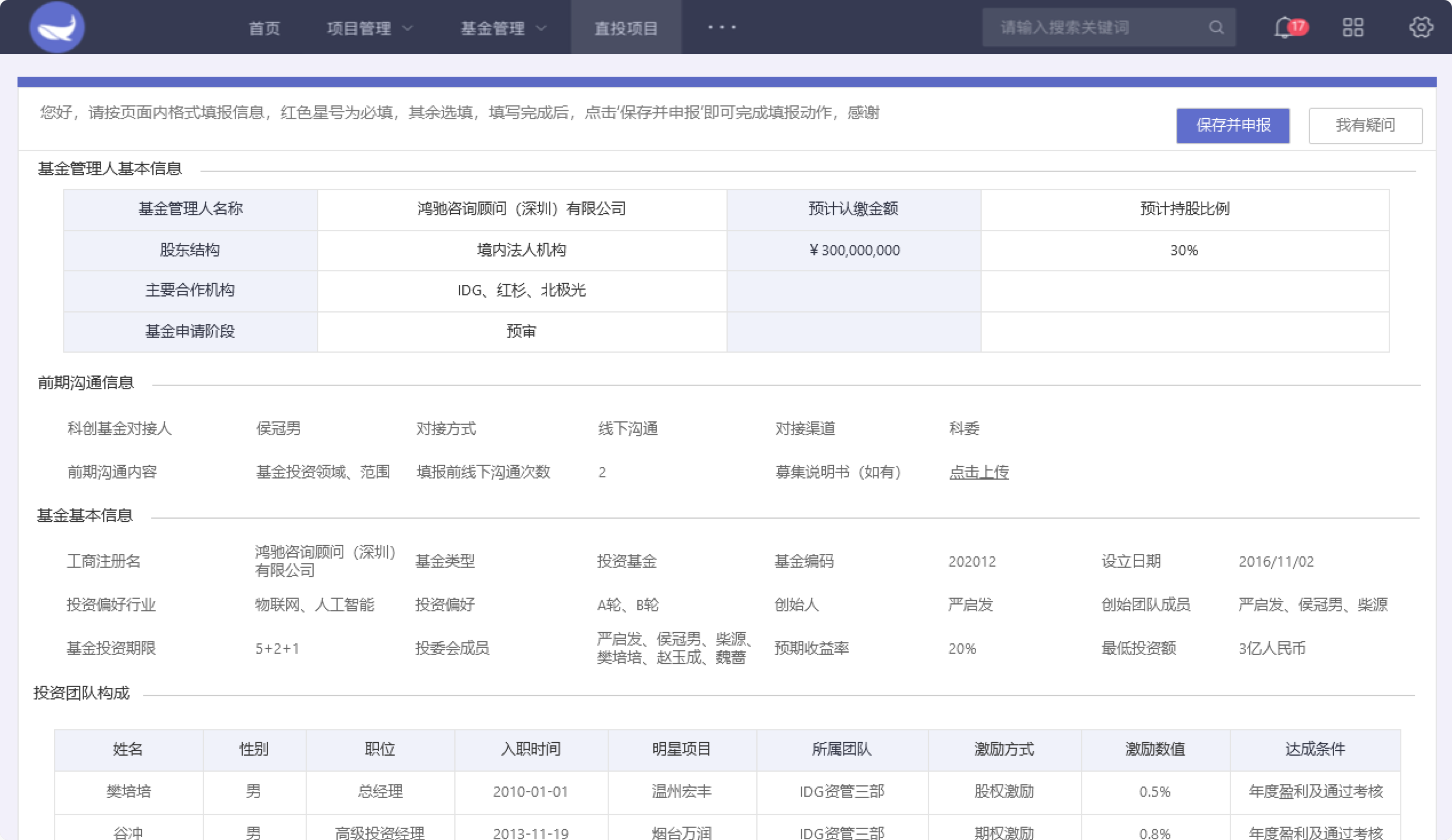Click the 基金管理人名称 header cell
Screen dimensions: 1452x840
[x=191, y=209]
